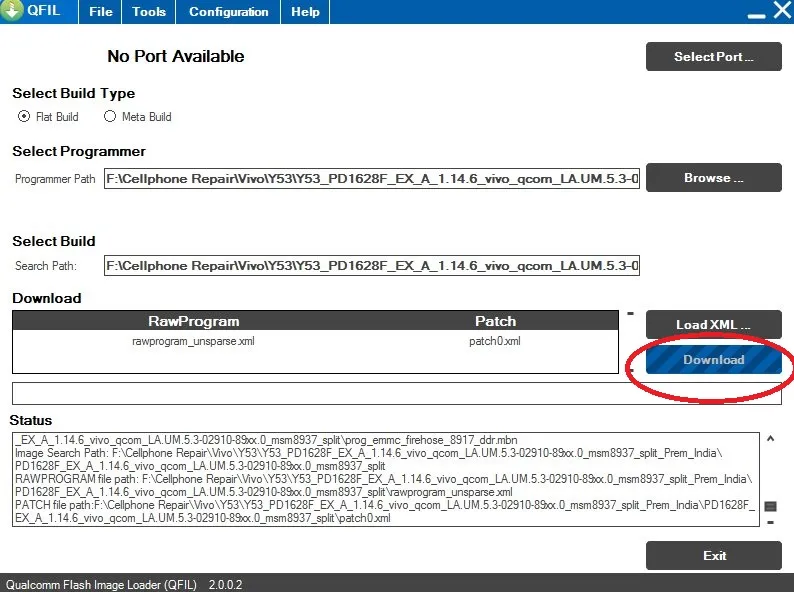Click into the Search Path field
The width and height of the screenshot is (794, 592).
point(372,265)
